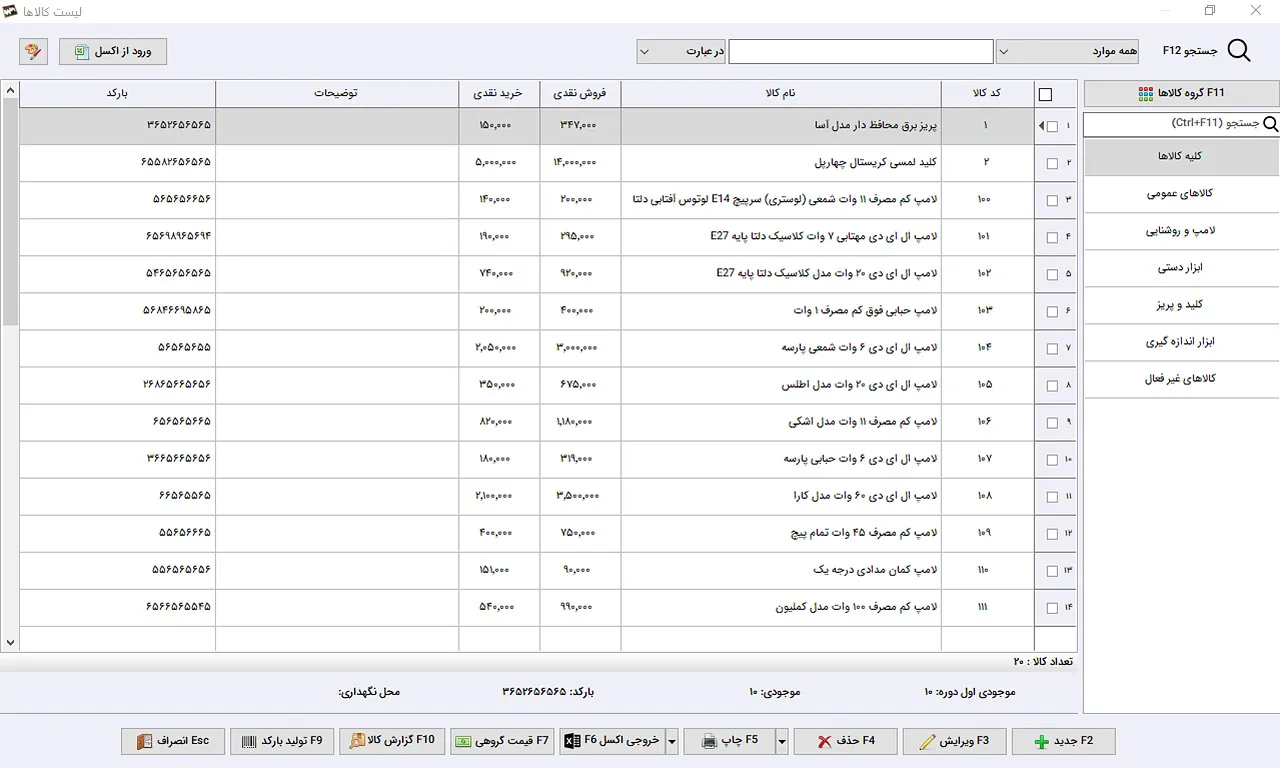Click the F10 گزارش کالا report button
The height and width of the screenshot is (768, 1280).
(x=392, y=741)
